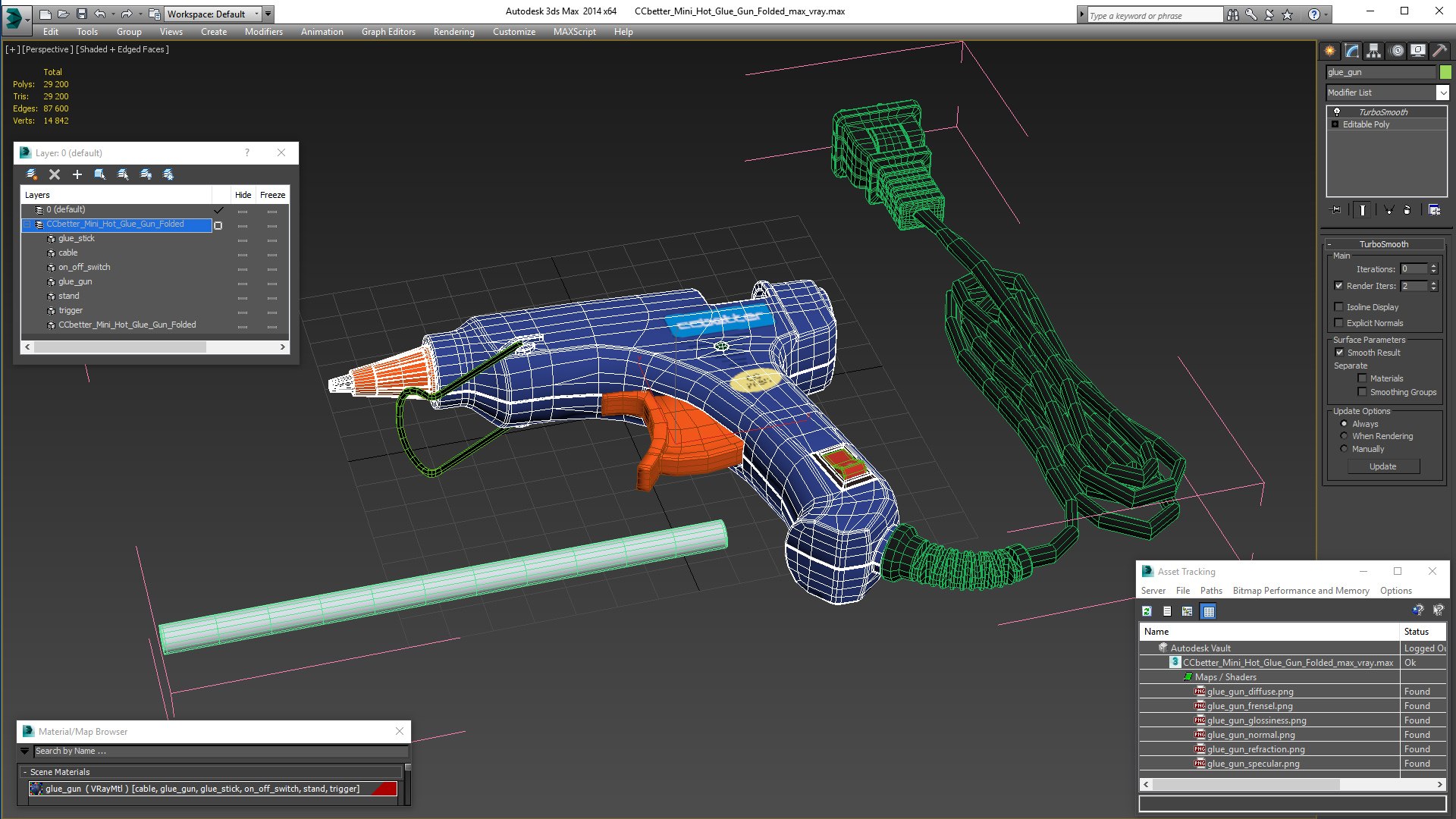This screenshot has width=1456, height=819.
Task: Open the MAXScript menu
Action: (574, 32)
